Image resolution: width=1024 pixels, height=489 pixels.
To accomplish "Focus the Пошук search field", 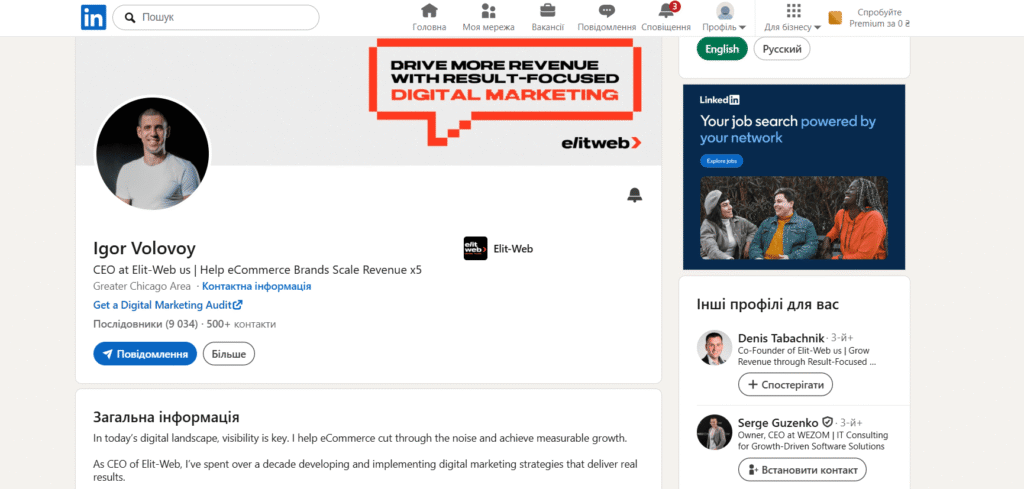I will click(x=216, y=18).
